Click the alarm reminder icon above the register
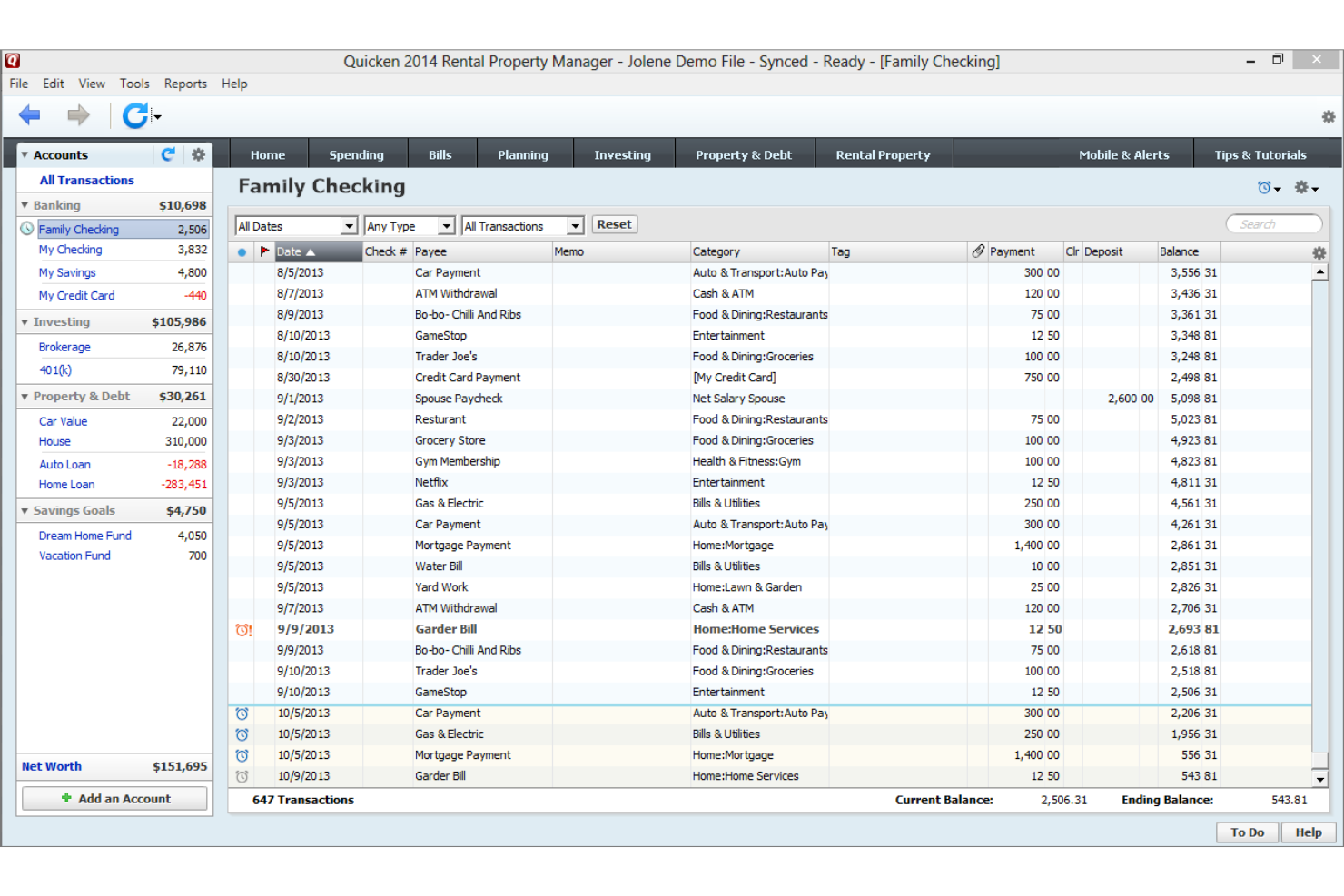This screenshot has width=1344, height=896. (1264, 187)
